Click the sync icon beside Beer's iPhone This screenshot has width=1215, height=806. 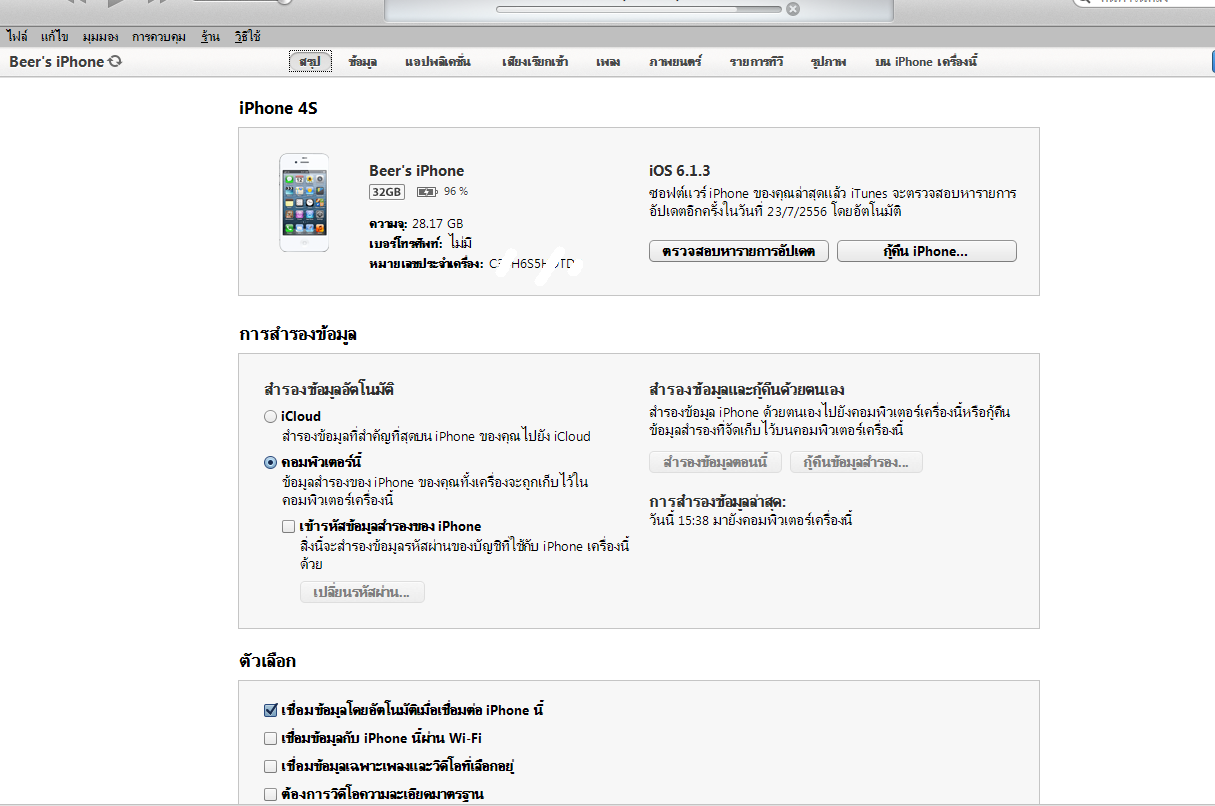coord(116,62)
